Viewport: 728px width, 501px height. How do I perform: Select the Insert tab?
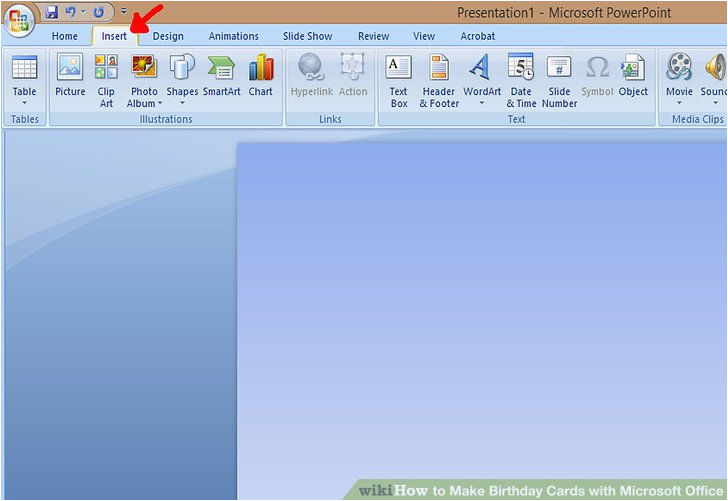pyautogui.click(x=114, y=36)
